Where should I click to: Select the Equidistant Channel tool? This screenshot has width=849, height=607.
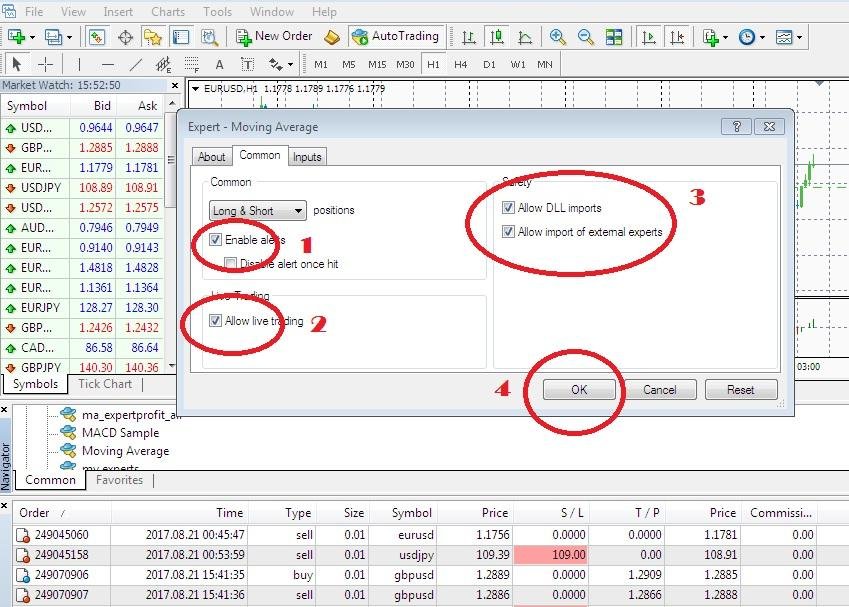click(163, 65)
